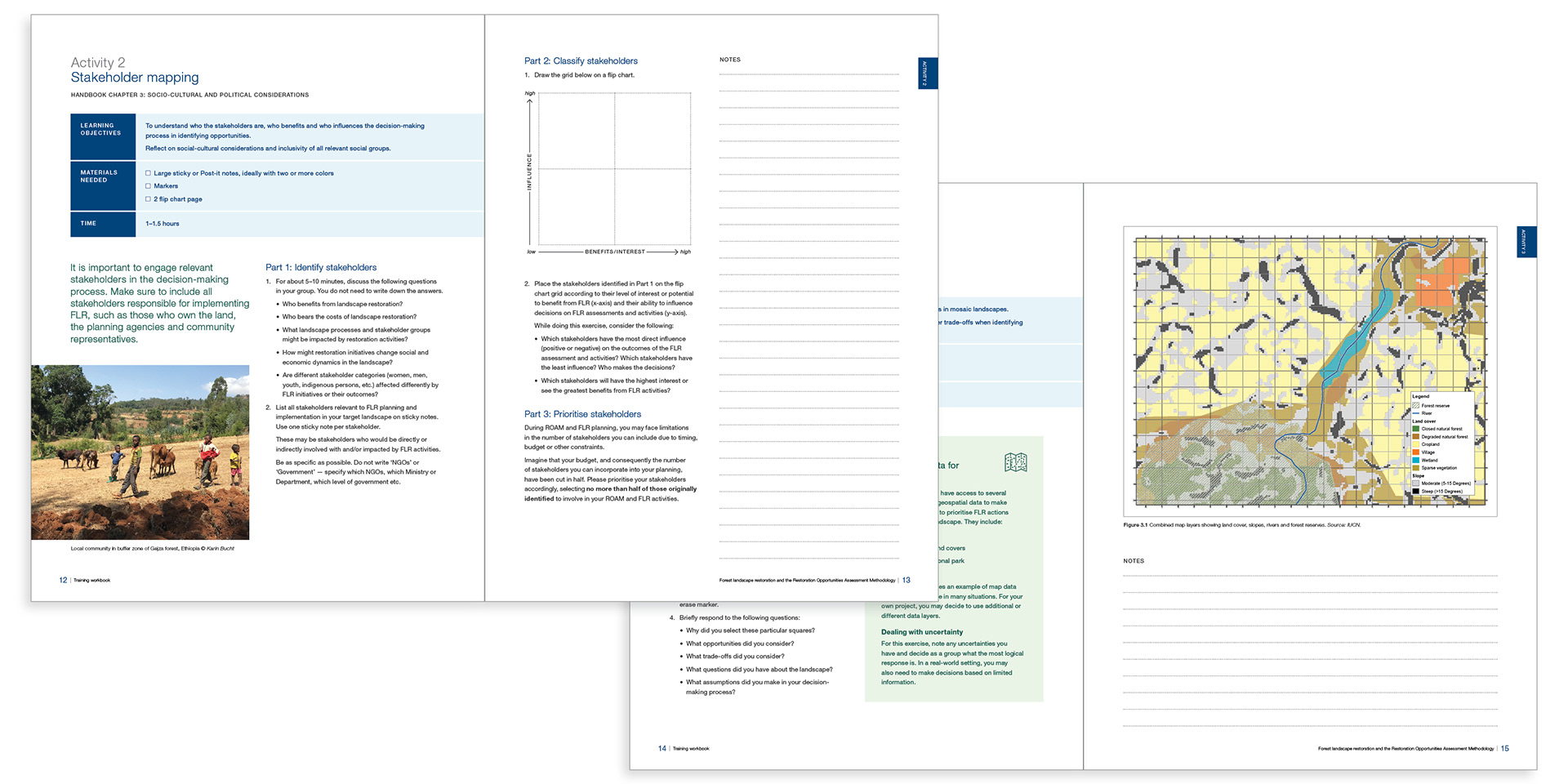1568x784 pixels.
Task: Click the blue 'Activity 2' side tab
Action: (x=928, y=73)
